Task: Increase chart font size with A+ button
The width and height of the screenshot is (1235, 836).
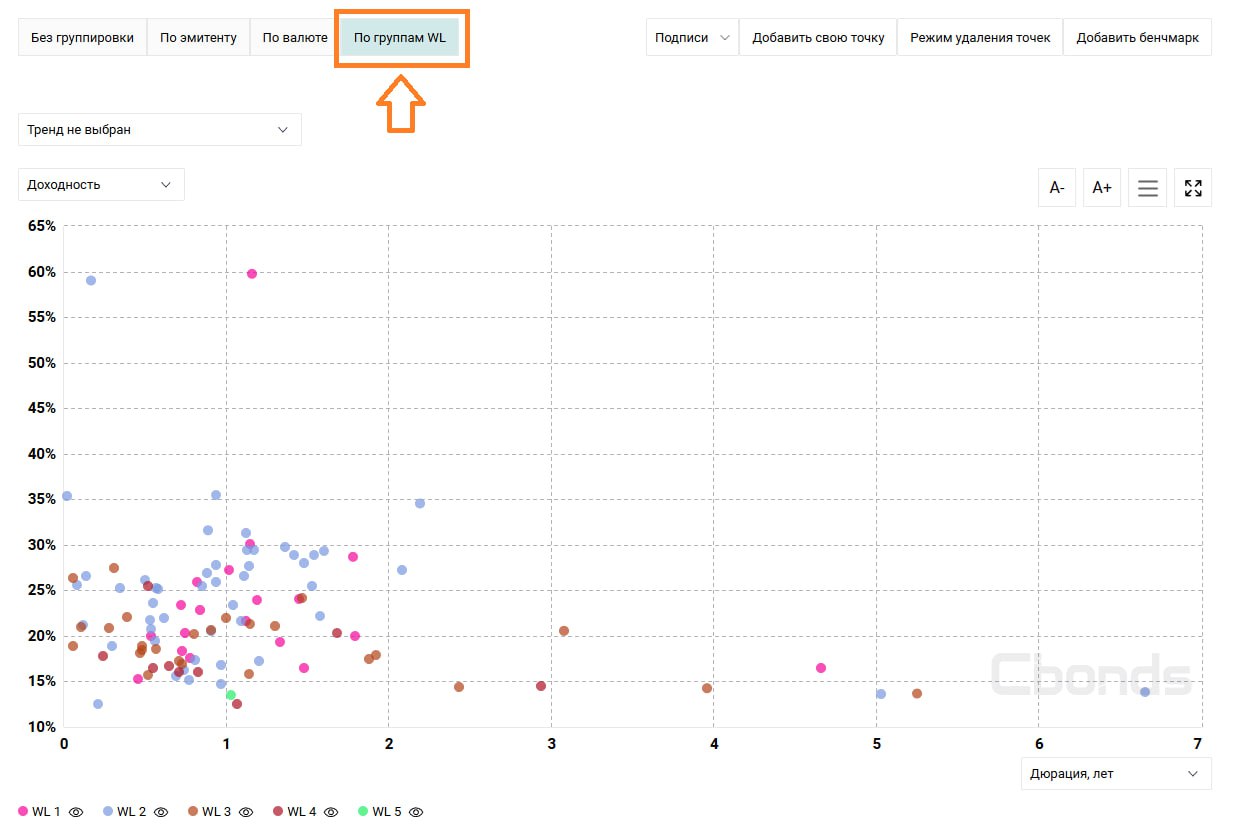Action: 1101,188
